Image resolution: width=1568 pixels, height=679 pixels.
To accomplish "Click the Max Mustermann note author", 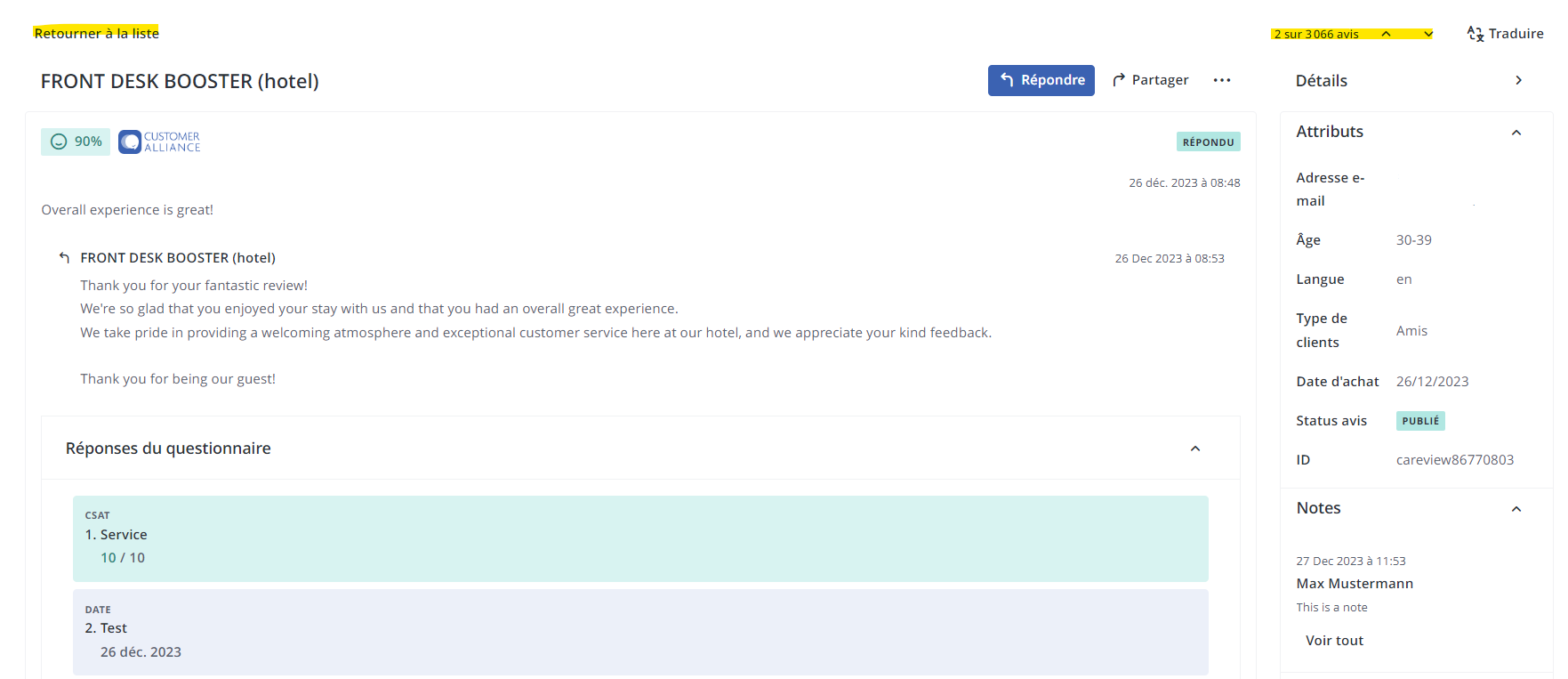I will click(x=1355, y=584).
